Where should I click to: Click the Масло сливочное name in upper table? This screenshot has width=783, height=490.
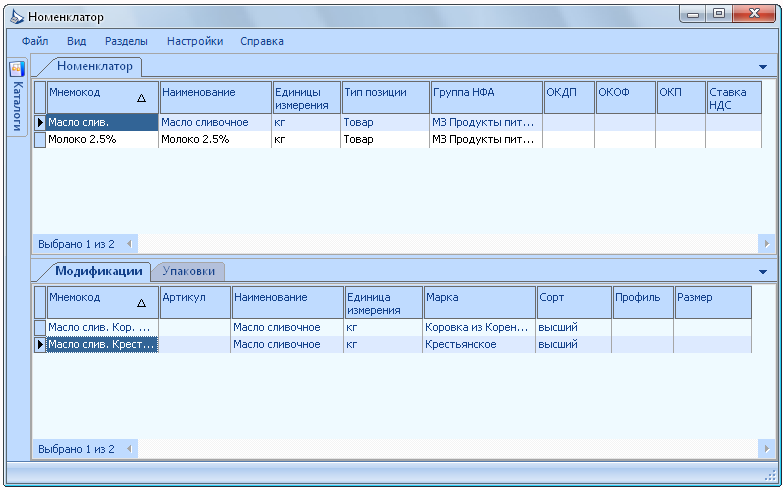click(x=215, y=122)
